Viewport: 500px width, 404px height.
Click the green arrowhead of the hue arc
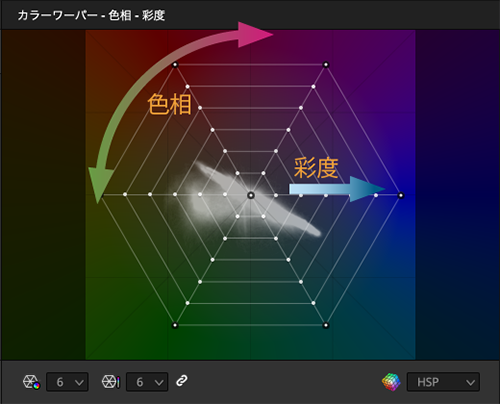(100, 184)
